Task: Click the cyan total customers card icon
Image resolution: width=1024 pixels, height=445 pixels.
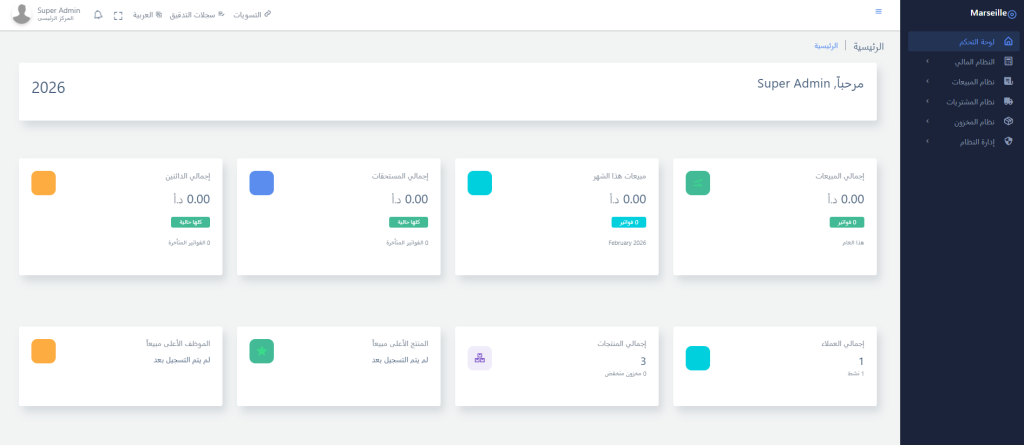Action: (698, 357)
